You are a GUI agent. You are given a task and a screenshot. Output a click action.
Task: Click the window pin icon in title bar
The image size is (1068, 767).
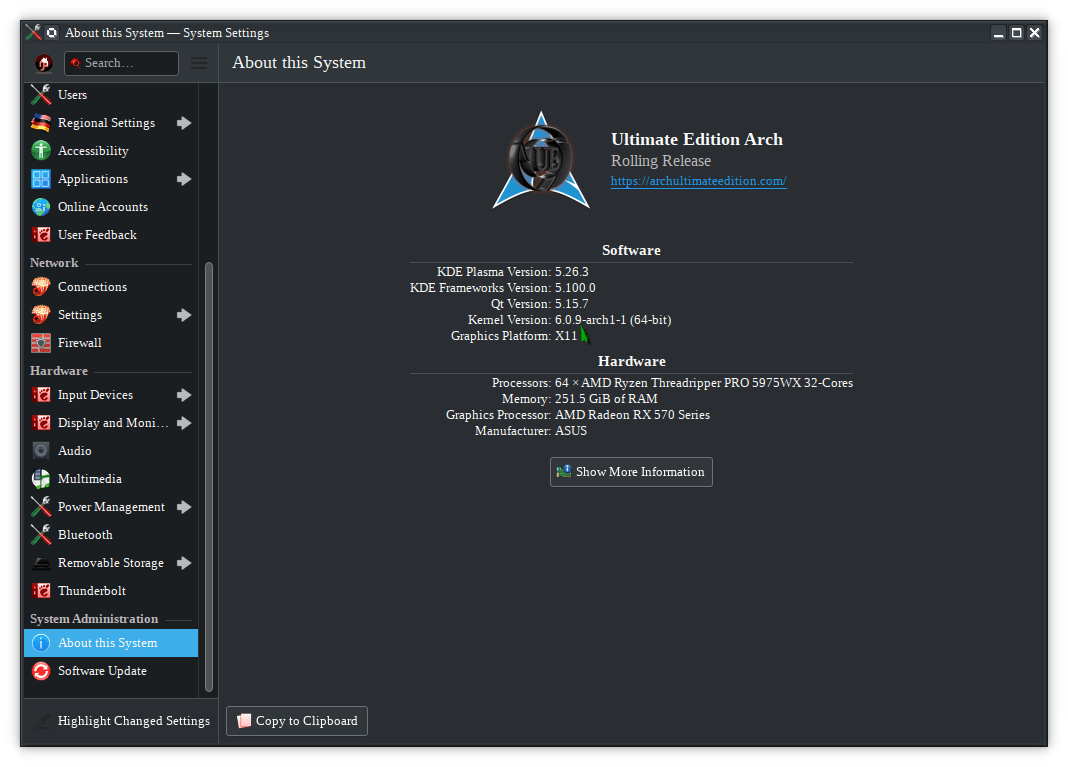[x=52, y=33]
